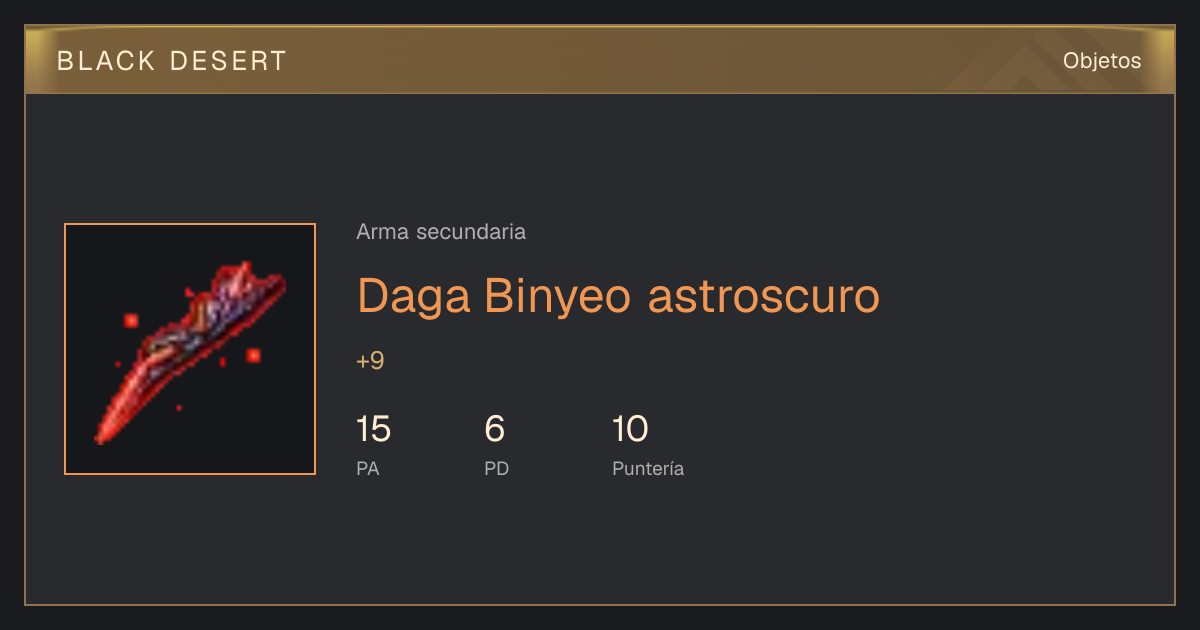Screen dimensions: 1200x630
Task: Click the BLACK DESERT header title
Action: (172, 61)
